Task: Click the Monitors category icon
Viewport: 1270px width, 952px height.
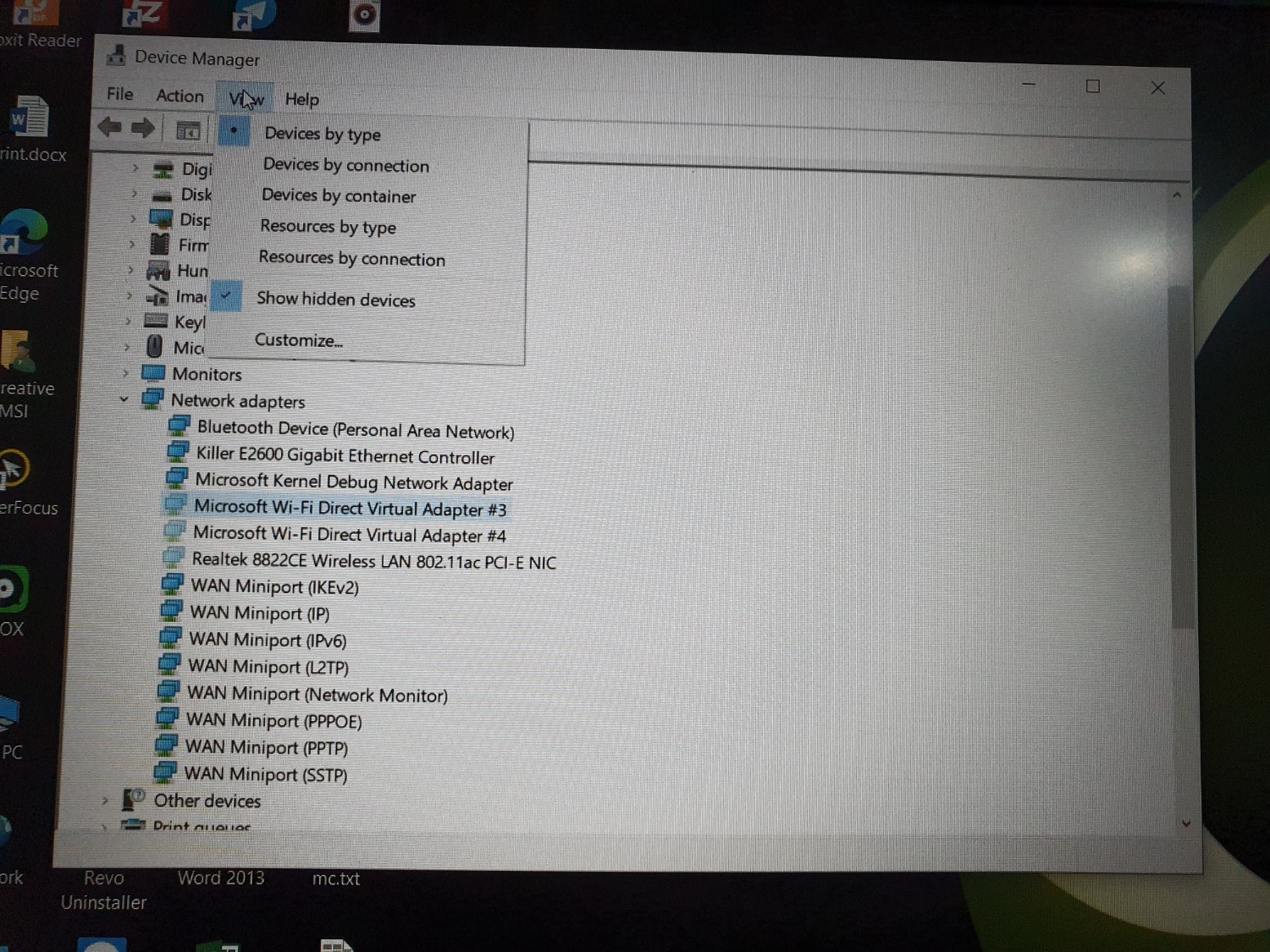Action: pyautogui.click(x=153, y=372)
